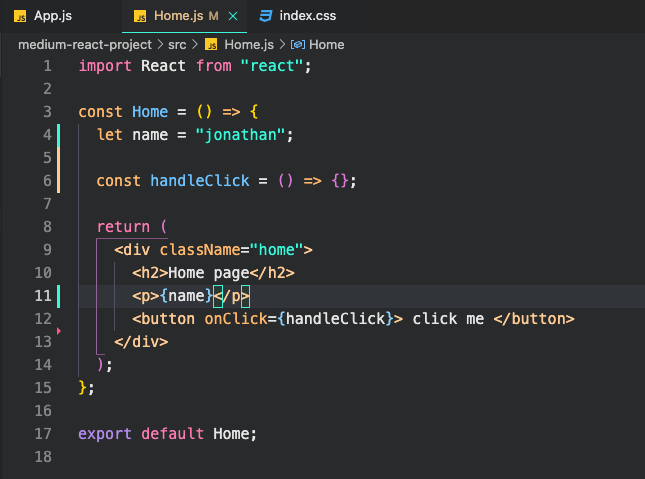This screenshot has height=479, width=645.
Task: Click '{handleClick}' in button tag
Action: coord(335,319)
